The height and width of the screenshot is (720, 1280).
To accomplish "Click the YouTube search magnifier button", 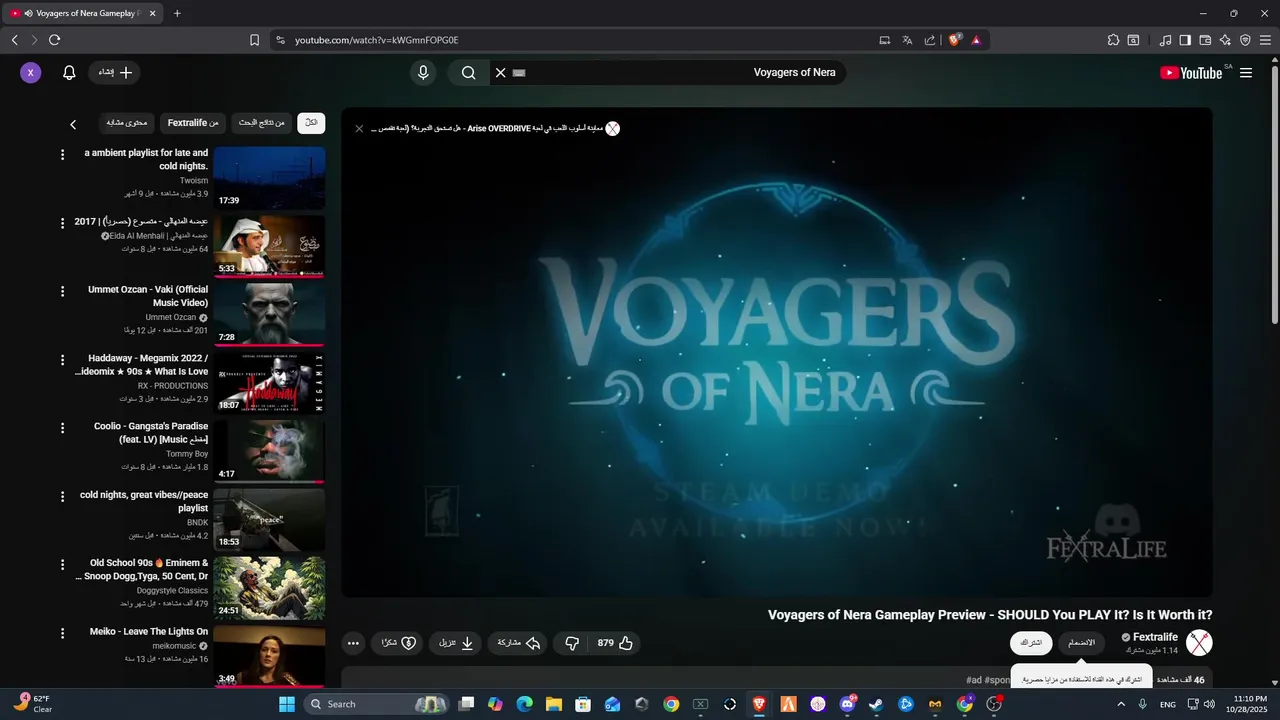I will [x=468, y=73].
